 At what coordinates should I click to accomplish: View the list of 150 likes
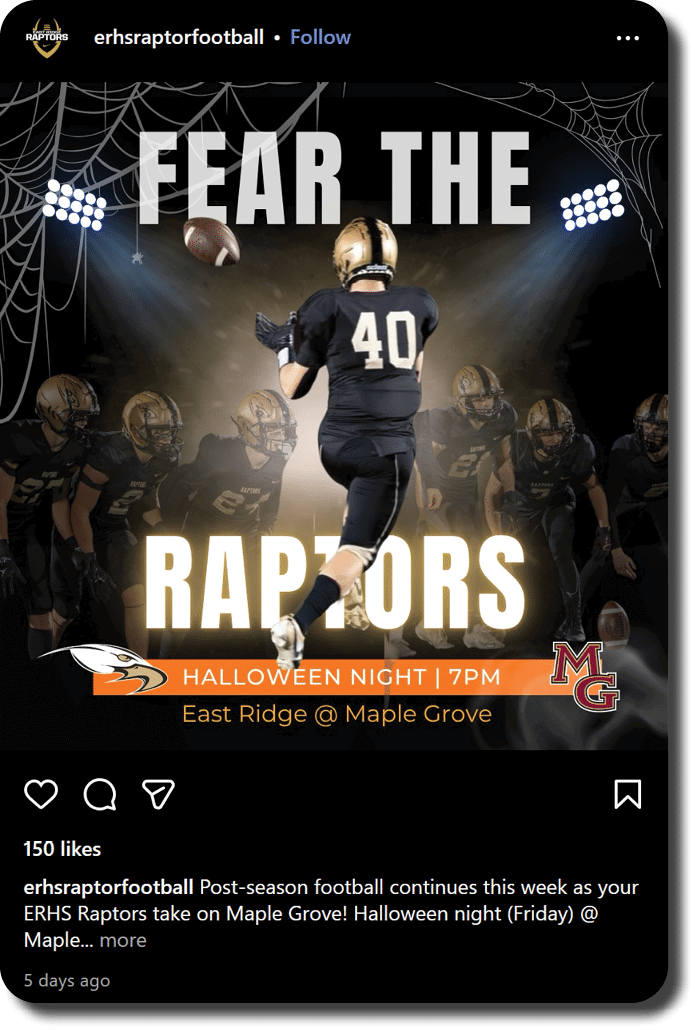[62, 849]
